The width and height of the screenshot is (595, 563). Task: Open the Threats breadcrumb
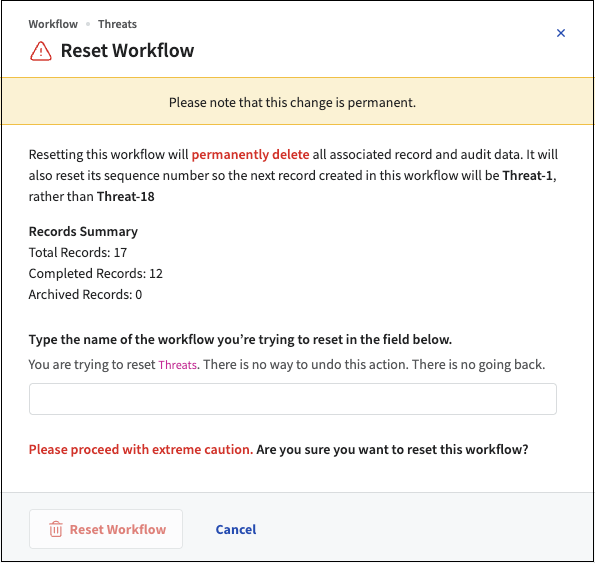117,24
